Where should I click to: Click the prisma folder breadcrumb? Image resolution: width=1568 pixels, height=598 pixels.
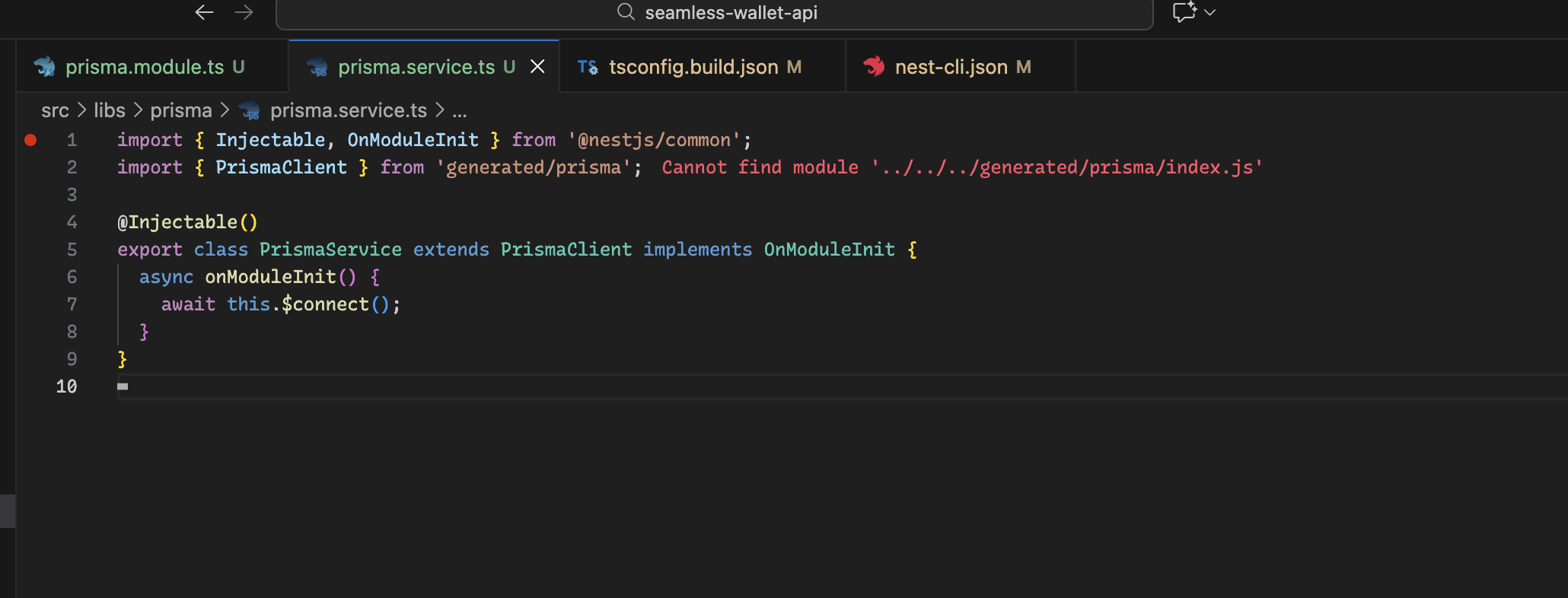click(181, 111)
